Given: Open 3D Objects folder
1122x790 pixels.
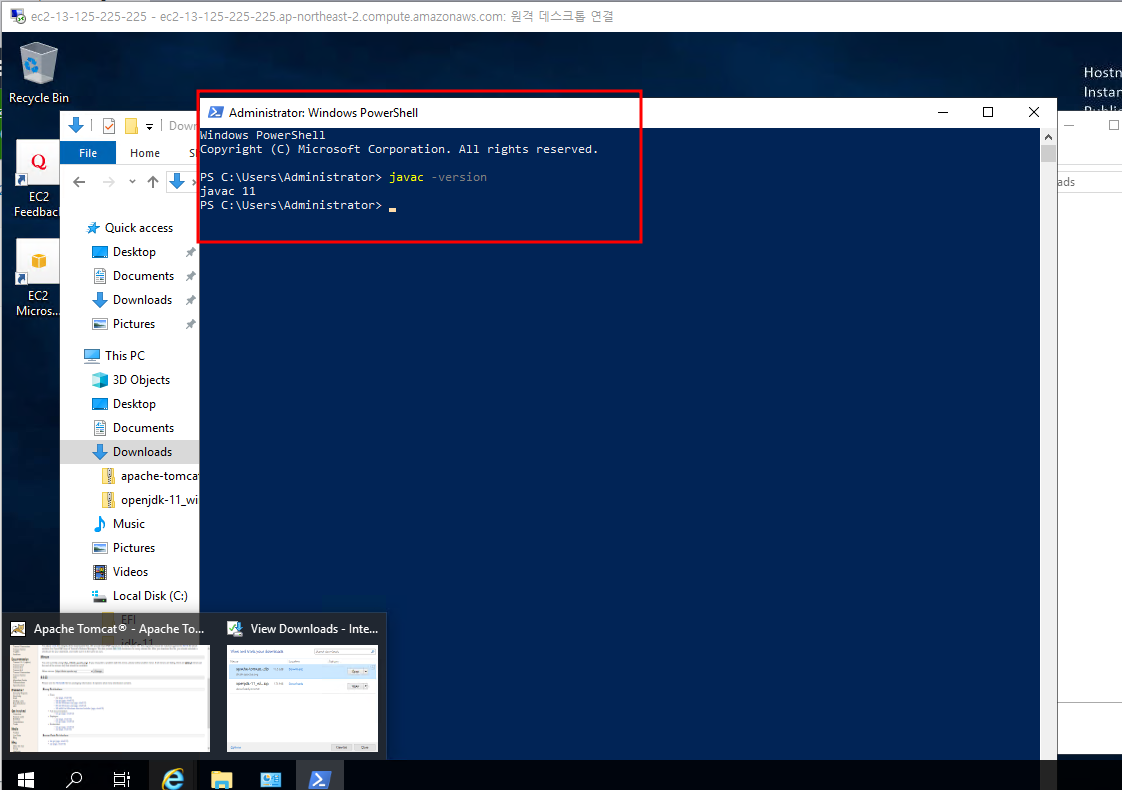Looking at the screenshot, I should [x=132, y=379].
